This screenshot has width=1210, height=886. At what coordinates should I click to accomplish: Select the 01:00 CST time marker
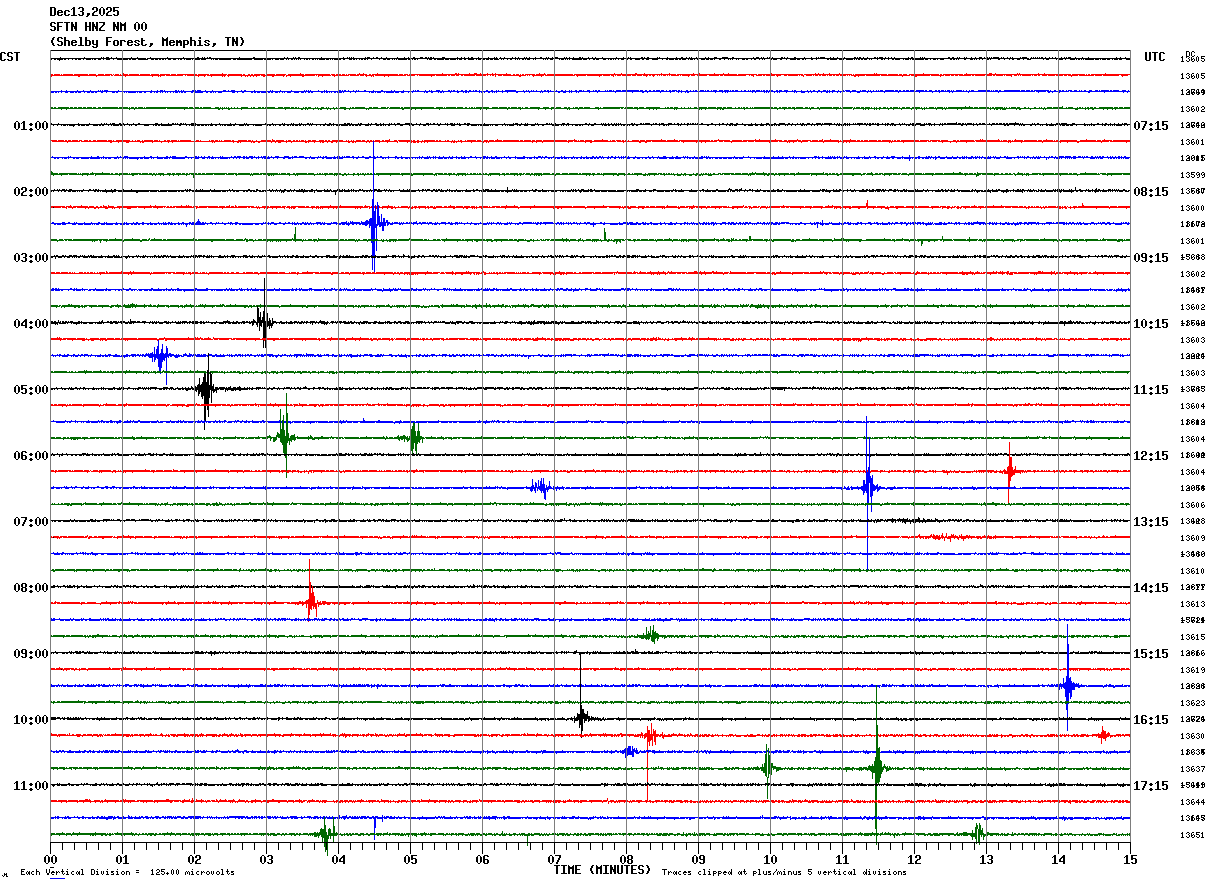tap(30, 126)
